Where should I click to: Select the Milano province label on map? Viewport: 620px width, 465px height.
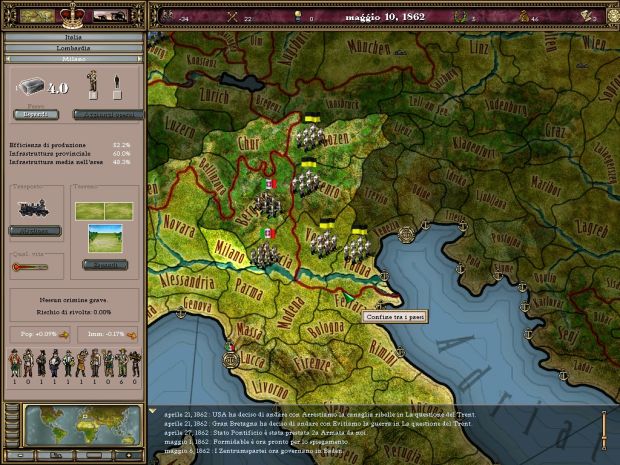pos(229,251)
